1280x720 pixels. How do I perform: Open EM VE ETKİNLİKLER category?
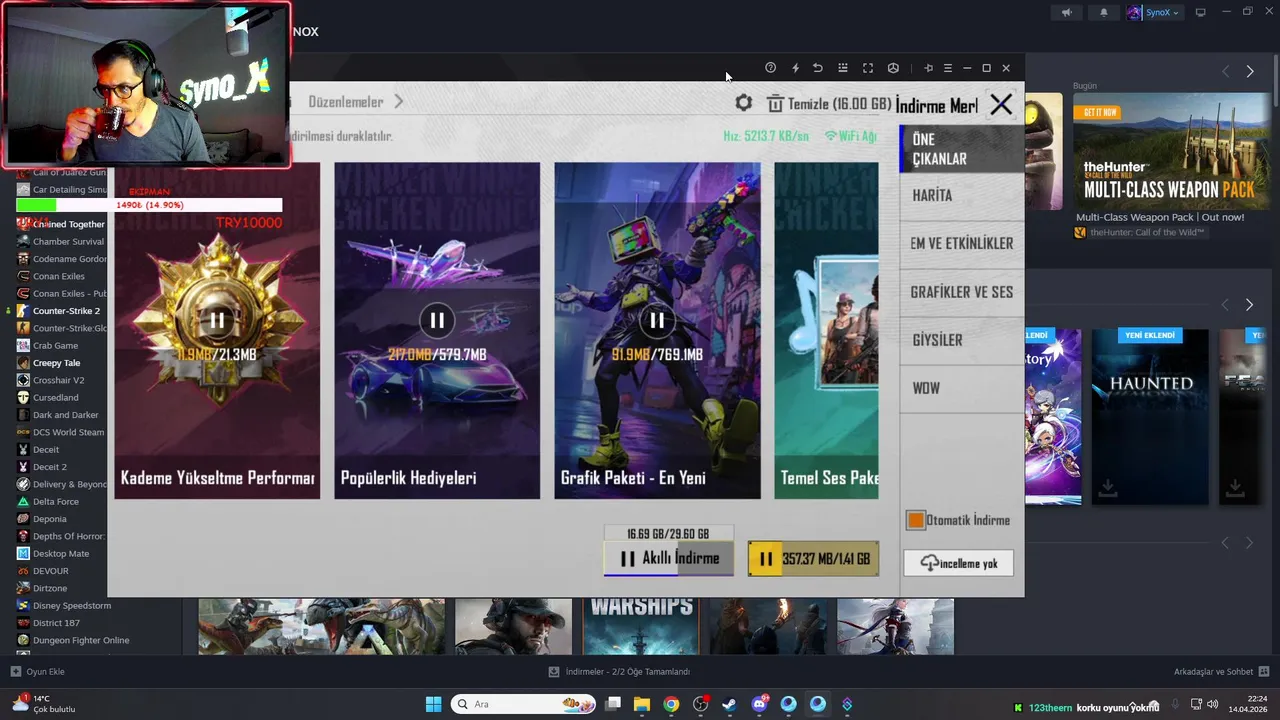[962, 243]
